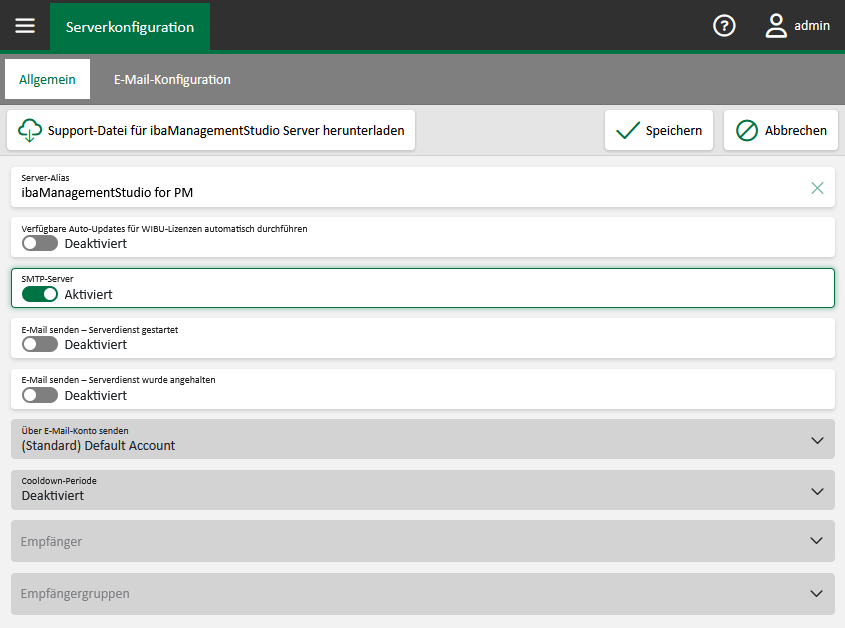The width and height of the screenshot is (845, 628).
Task: Enable E-Mail senden Serverdienst angehalten switch
Action: [x=40, y=395]
